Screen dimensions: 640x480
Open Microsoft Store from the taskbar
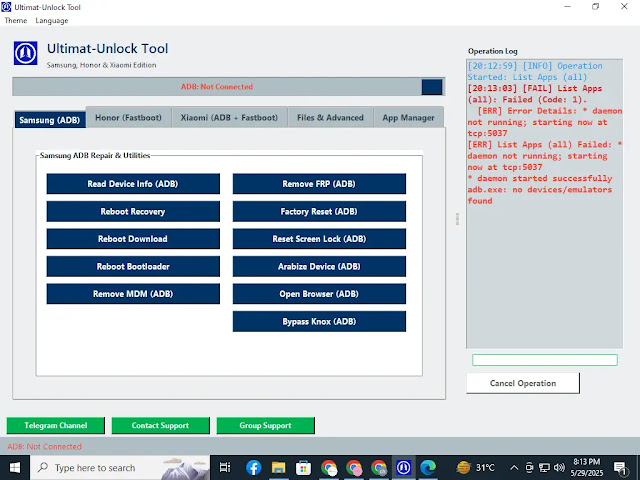[303, 468]
